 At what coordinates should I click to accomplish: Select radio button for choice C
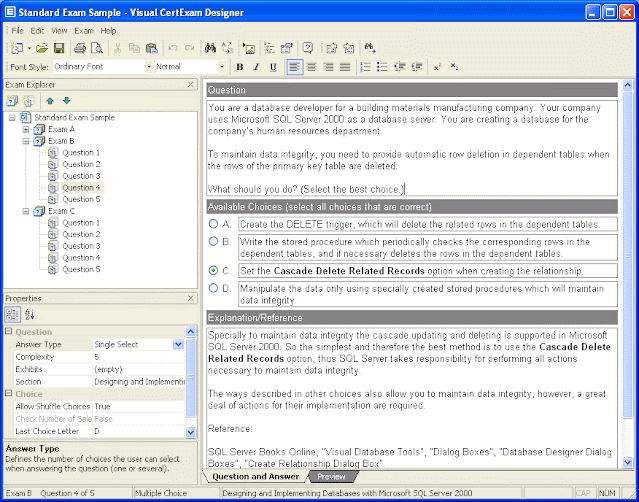tap(213, 270)
